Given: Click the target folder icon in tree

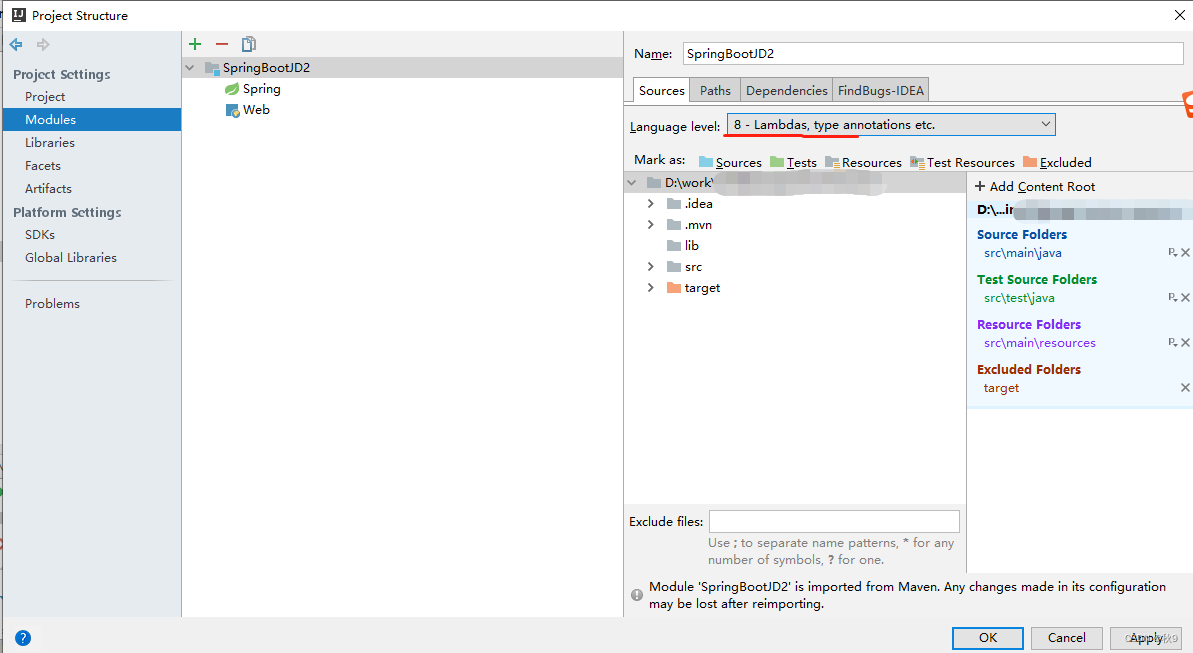Looking at the screenshot, I should tap(673, 288).
